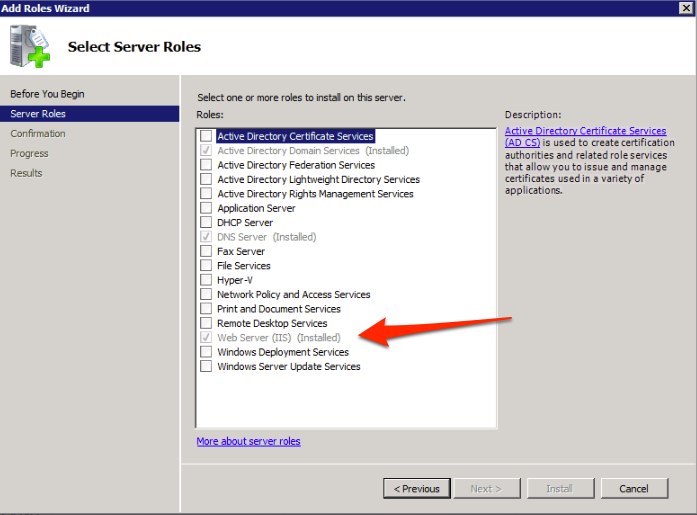Click the installed DNS Server checkbox
This screenshot has width=697, height=515.
[x=206, y=237]
